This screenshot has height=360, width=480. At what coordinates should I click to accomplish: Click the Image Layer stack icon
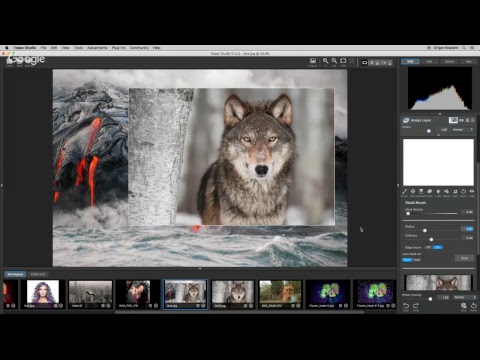pyautogui.click(x=406, y=120)
